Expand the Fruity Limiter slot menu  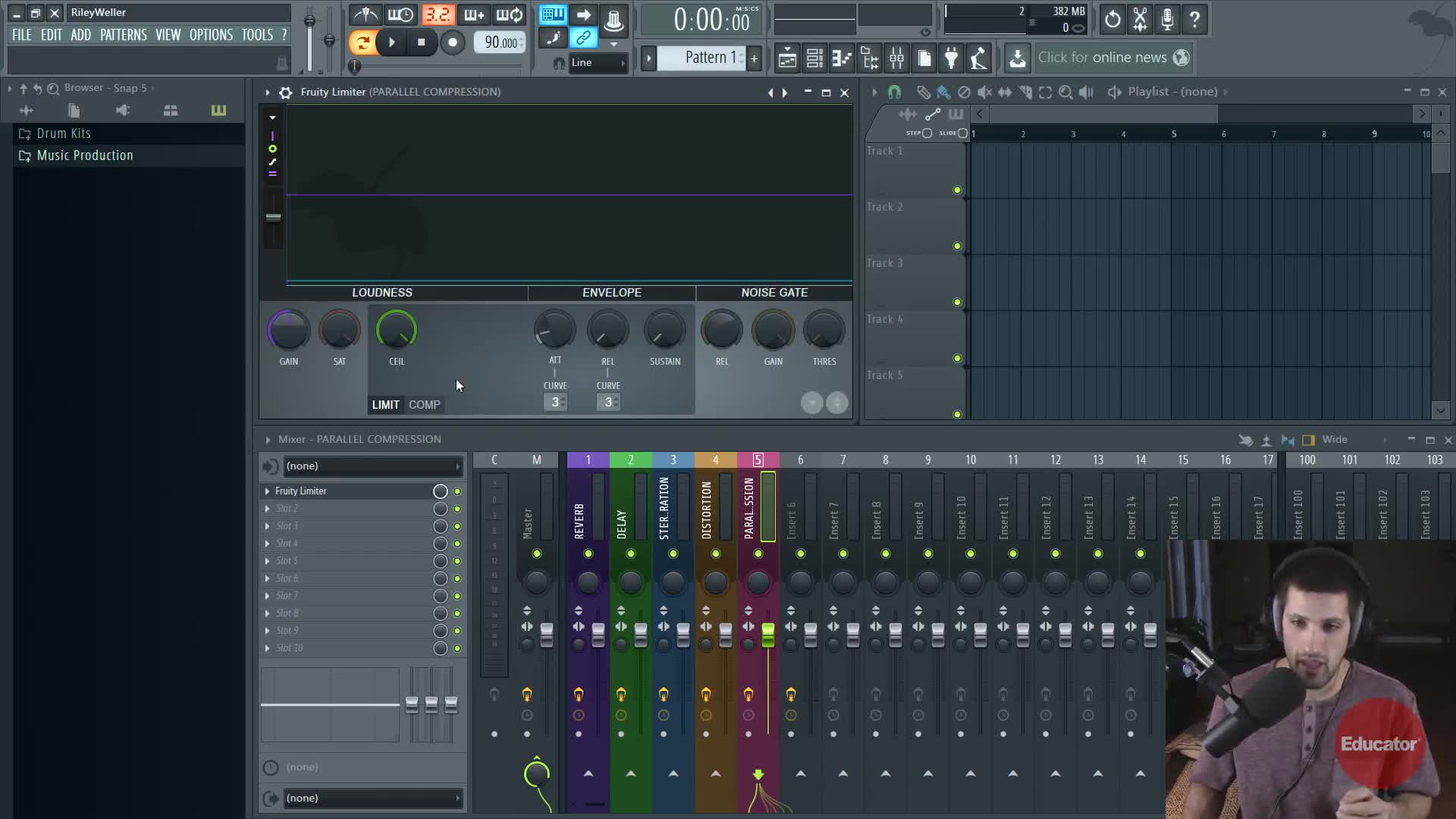[267, 491]
